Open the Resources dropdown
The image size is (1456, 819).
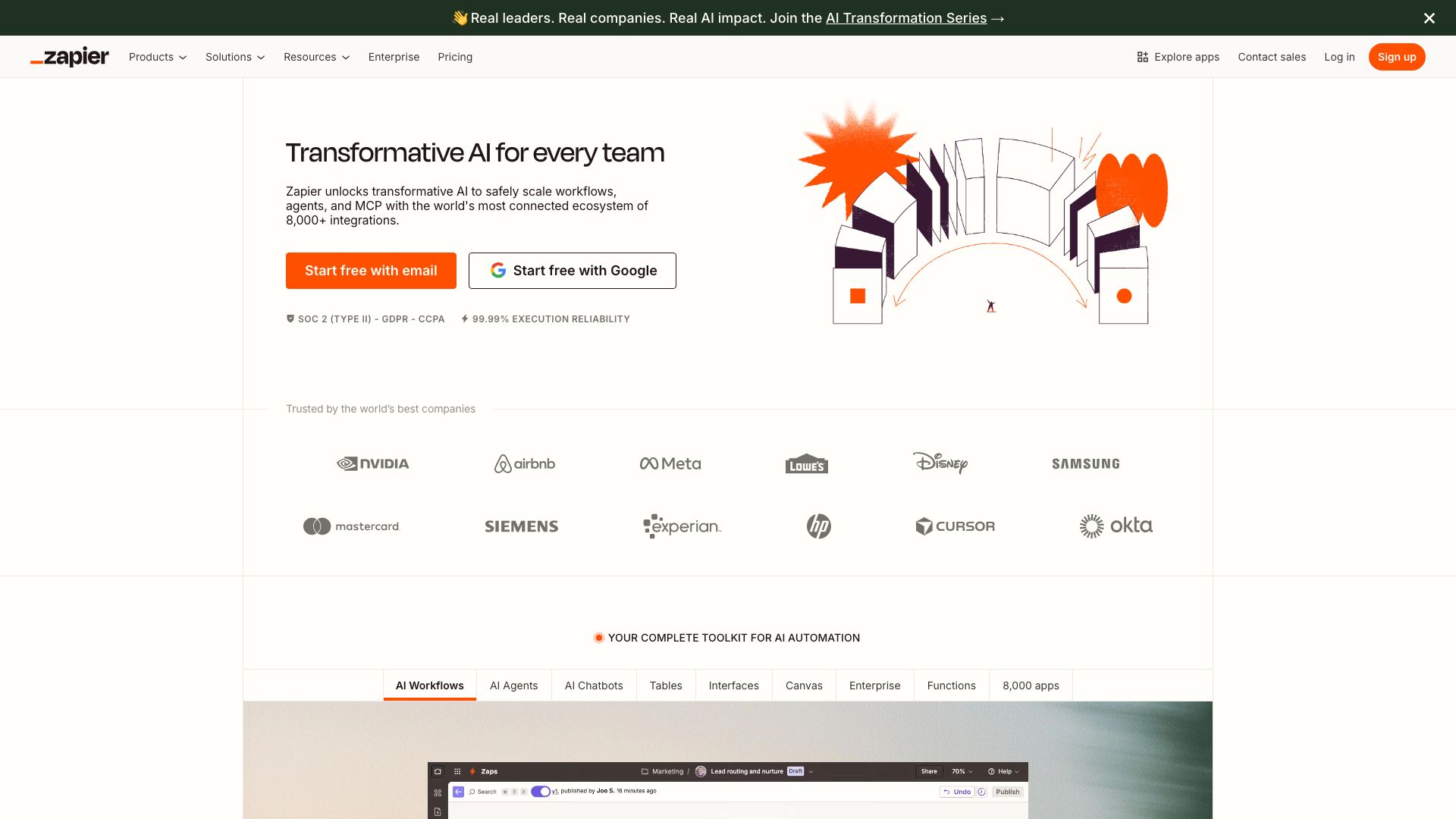click(x=316, y=57)
